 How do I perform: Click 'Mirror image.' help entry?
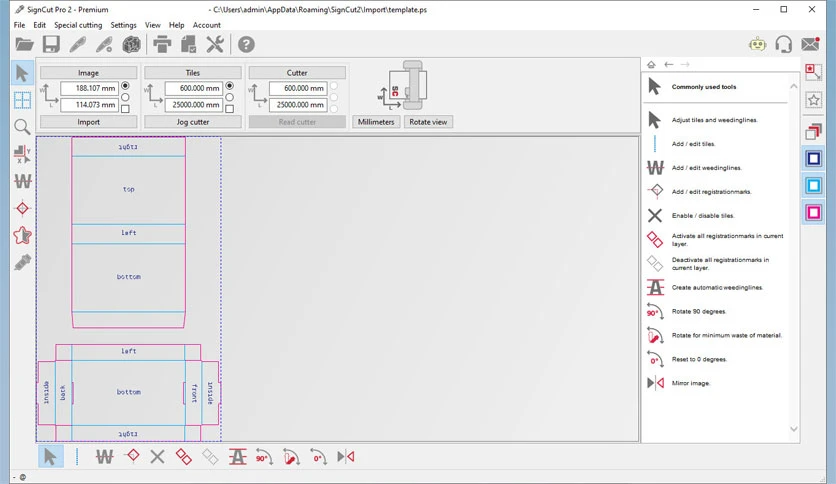pos(690,383)
